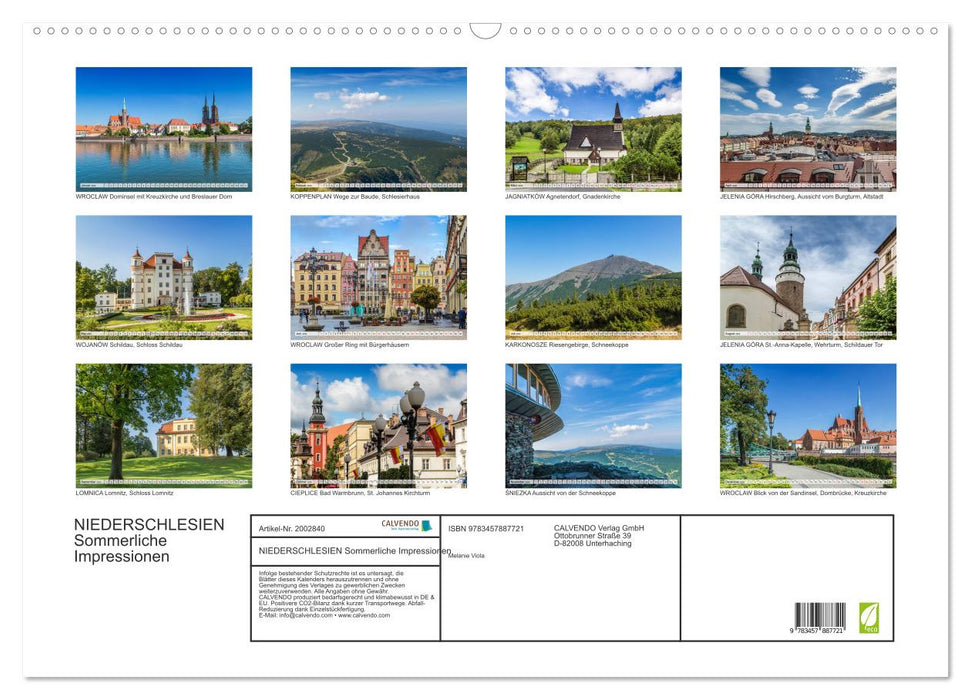Click the ISBN 9783457887721 label
The height and width of the screenshot is (700, 971).
point(484,528)
